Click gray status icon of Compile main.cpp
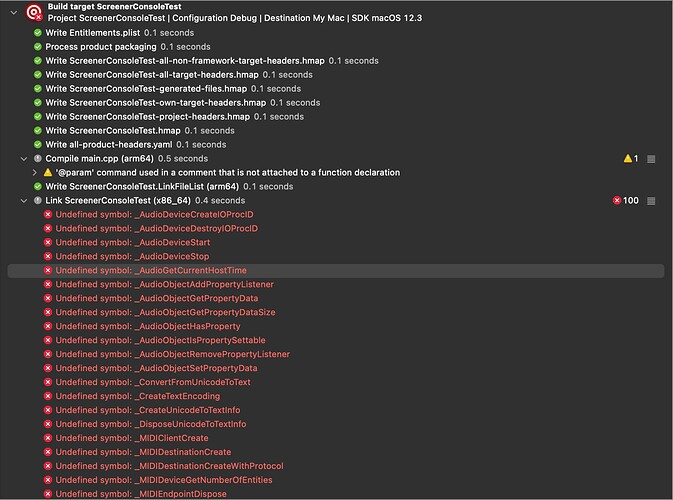673x500 pixels. pyautogui.click(x=38, y=158)
